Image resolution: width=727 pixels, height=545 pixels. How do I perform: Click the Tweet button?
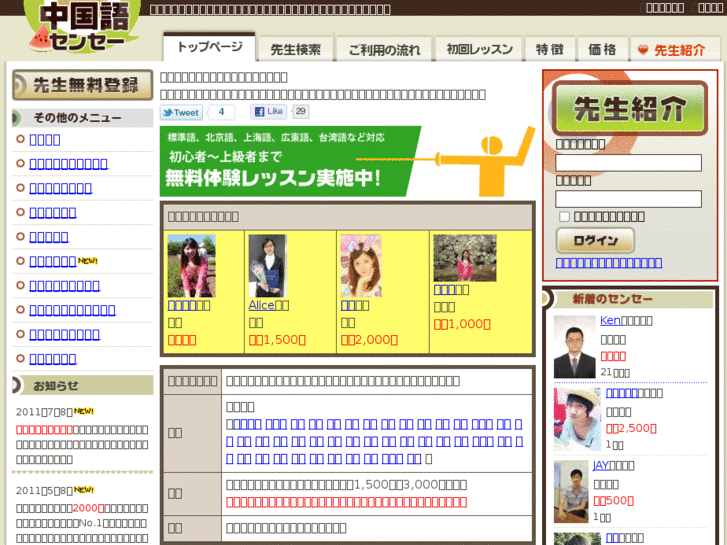pyautogui.click(x=181, y=112)
